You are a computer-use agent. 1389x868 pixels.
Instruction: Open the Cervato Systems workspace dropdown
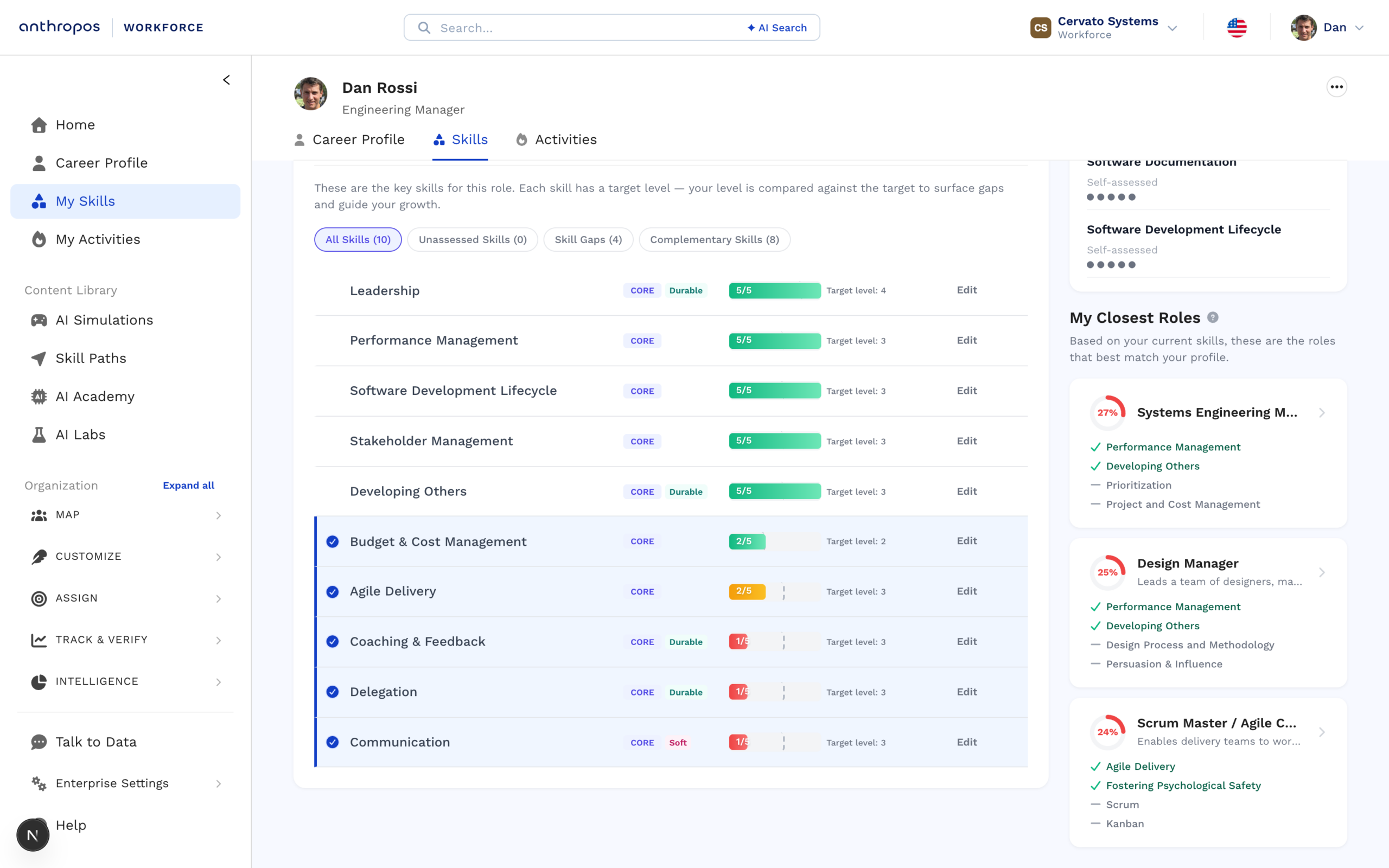coord(1173,28)
